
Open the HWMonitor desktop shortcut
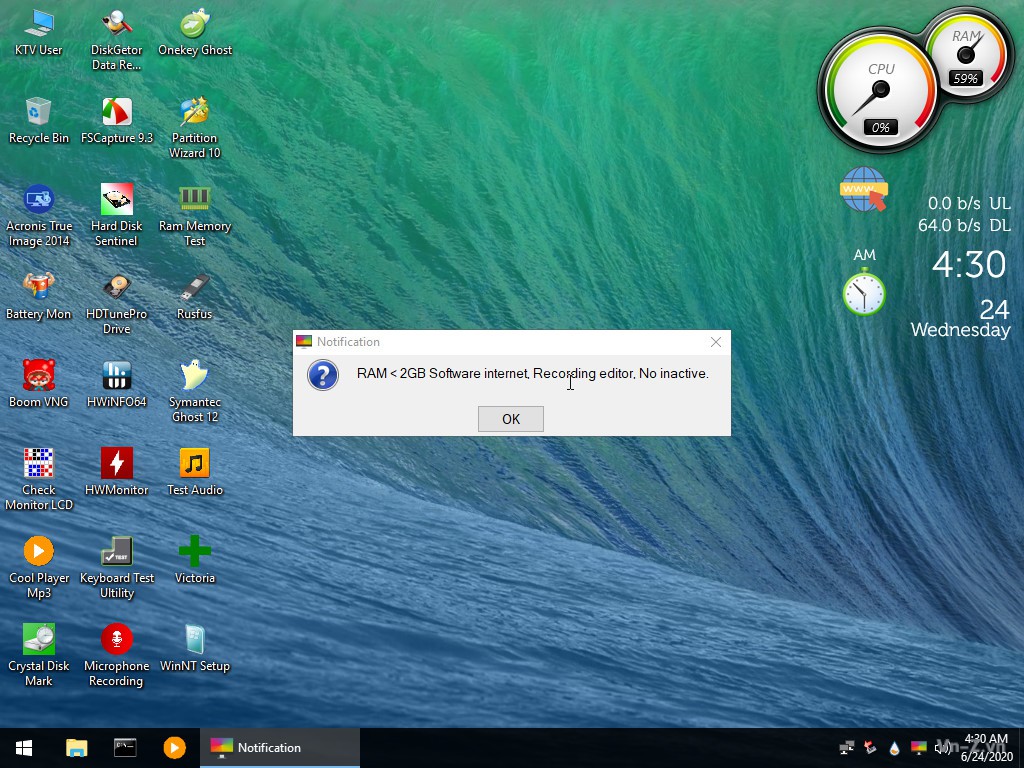click(117, 464)
